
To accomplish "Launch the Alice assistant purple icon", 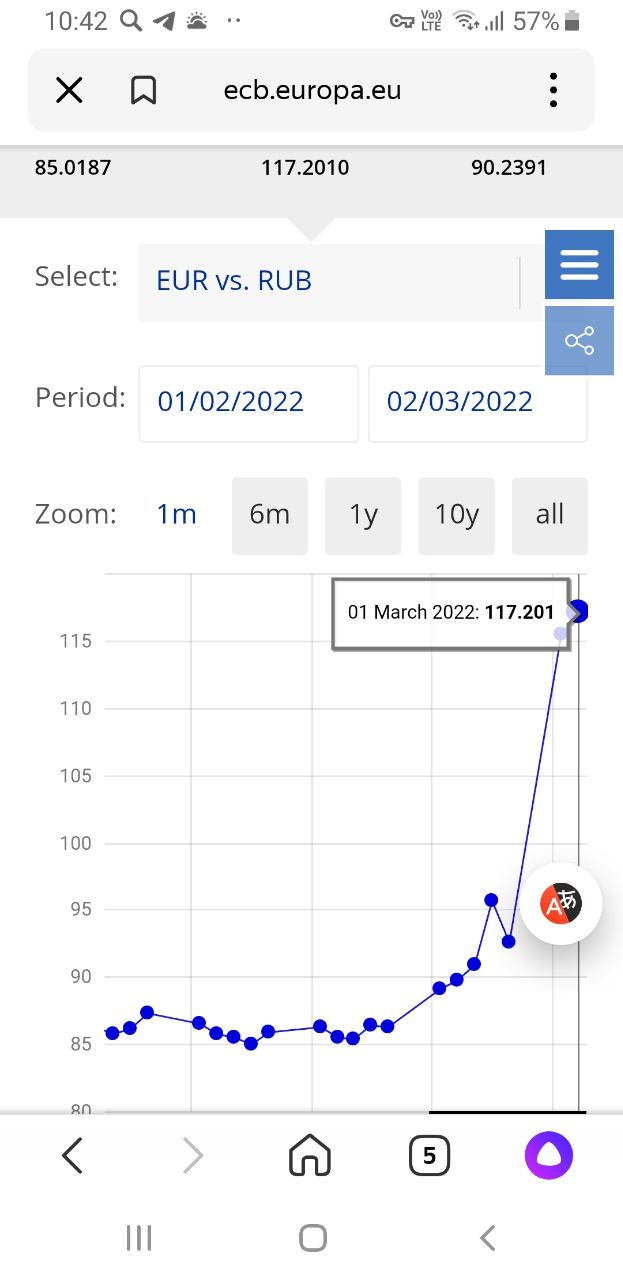I will 549,1157.
